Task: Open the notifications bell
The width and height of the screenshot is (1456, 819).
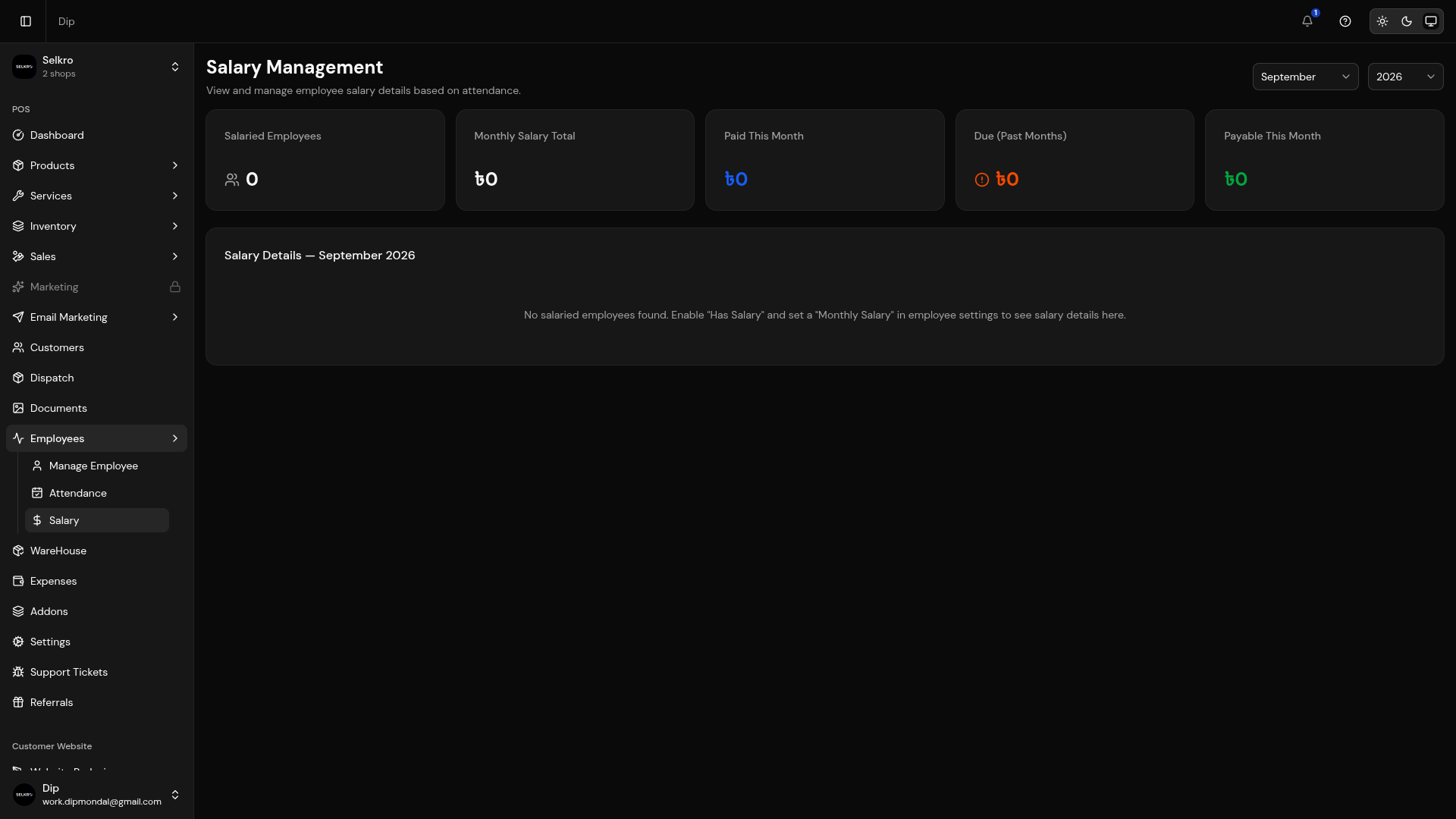Action: tap(1307, 21)
